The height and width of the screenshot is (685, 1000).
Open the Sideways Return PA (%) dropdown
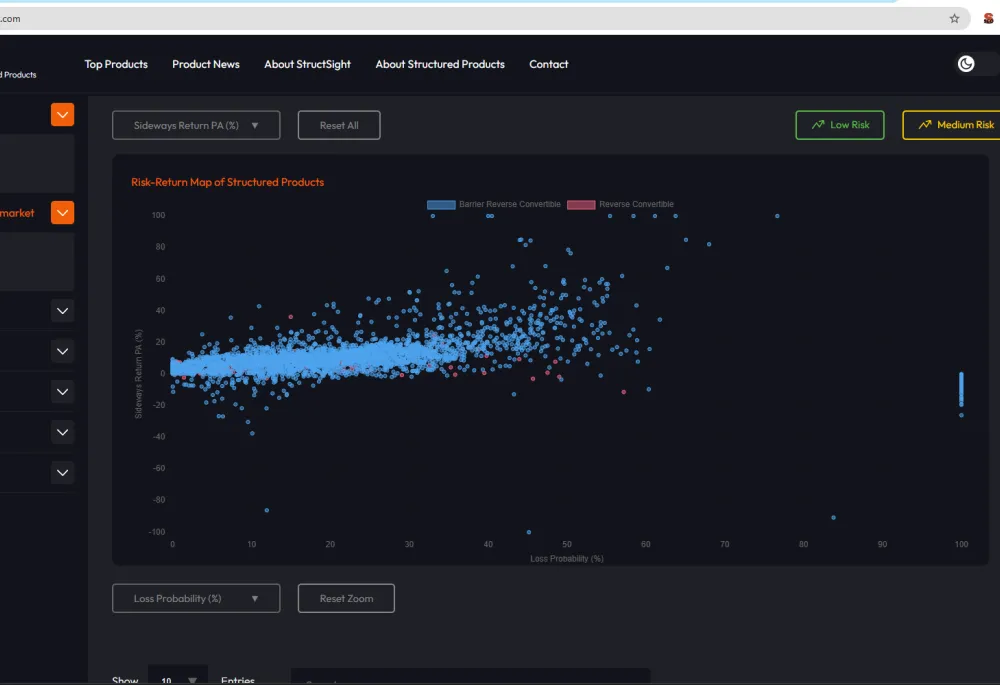click(196, 125)
